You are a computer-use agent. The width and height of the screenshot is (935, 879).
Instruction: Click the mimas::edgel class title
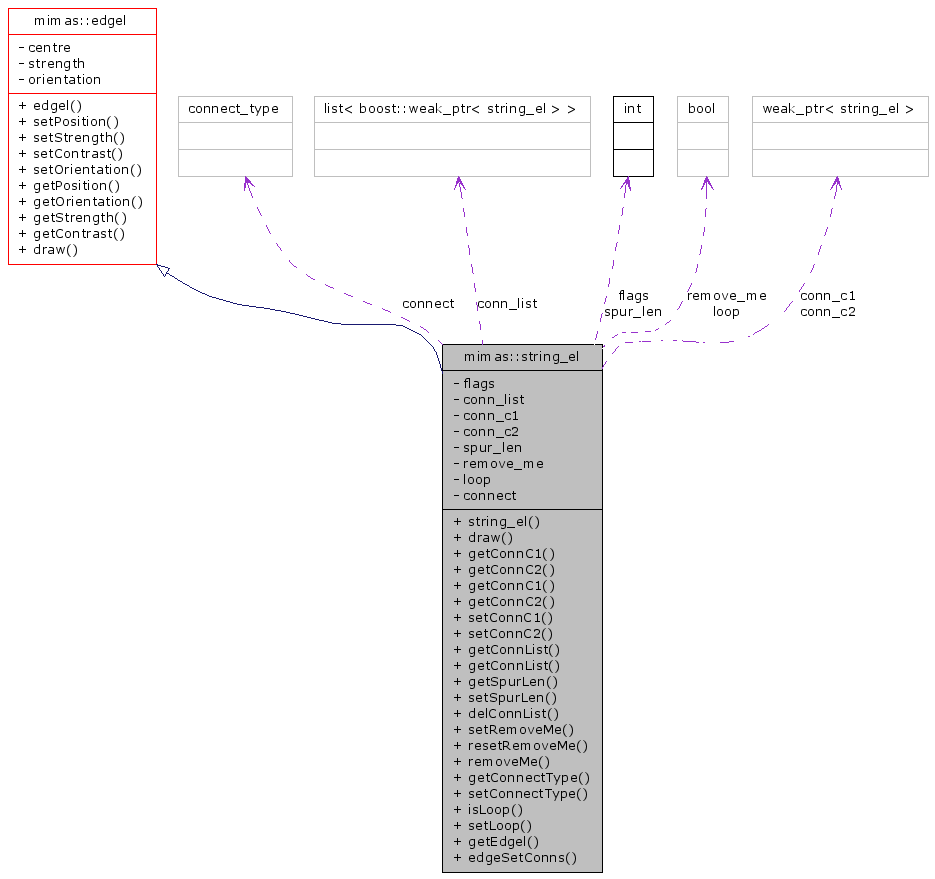point(82,20)
